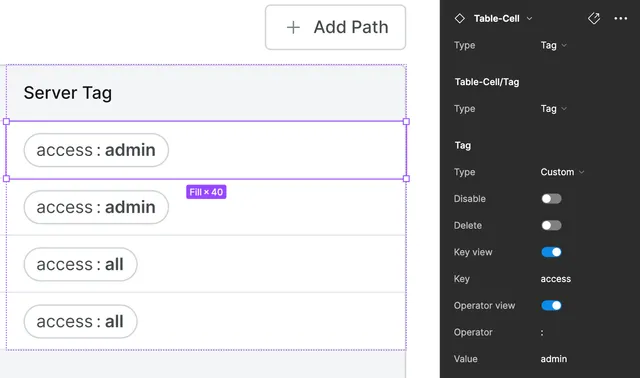Click the go-to-main-component icon in the panel header
Viewport: 640px width, 378px height.
(594, 18)
